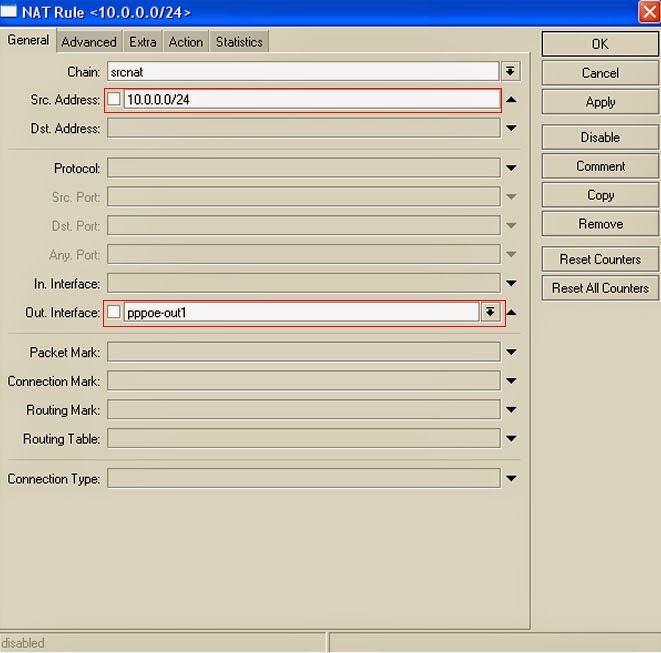This screenshot has height=653, width=661.
Task: Click the NAT Rule window title icon
Action: pos(9,11)
